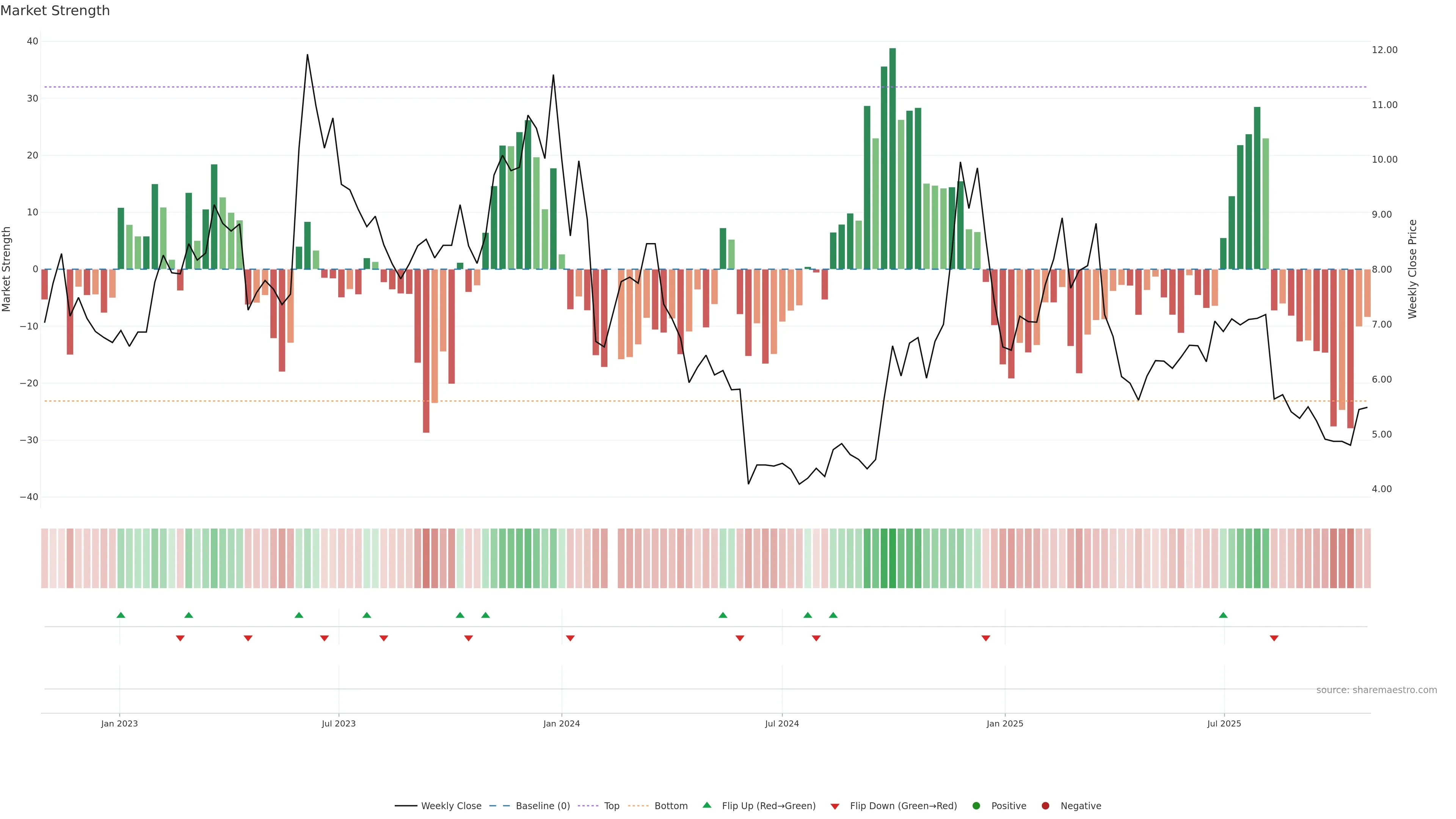This screenshot has height=819, width=1456.
Task: Click the Jul 2024 x-axis label
Action: [782, 723]
